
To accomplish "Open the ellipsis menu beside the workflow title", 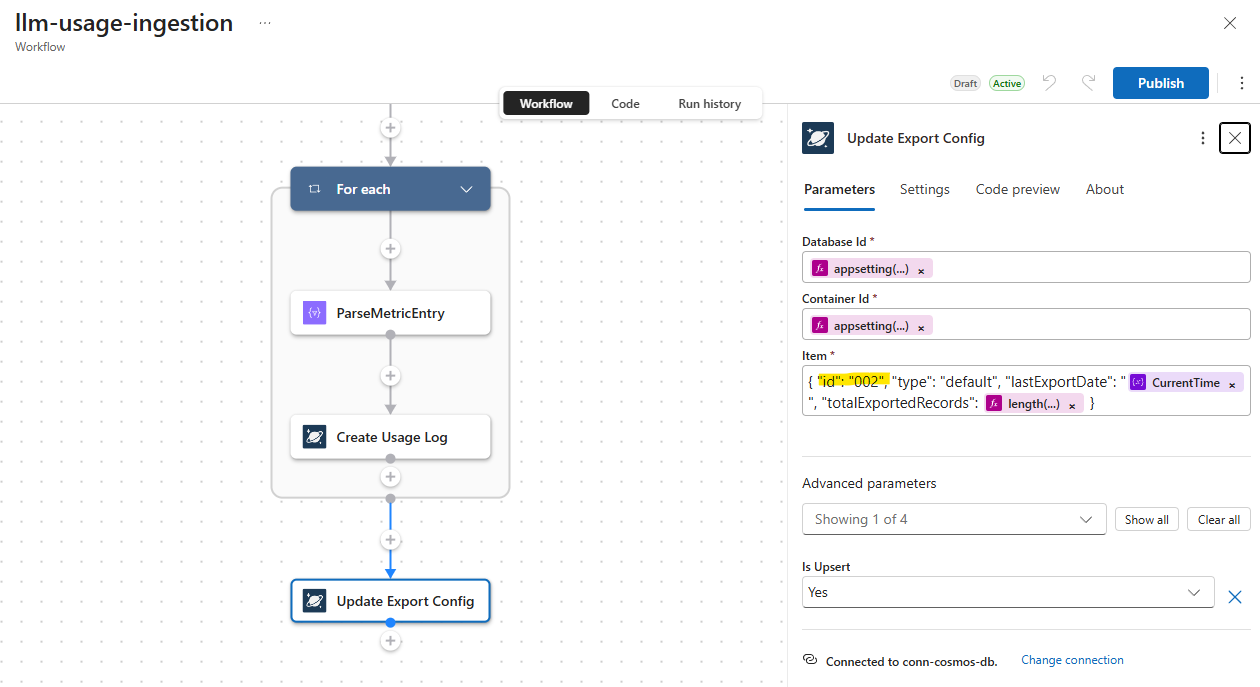I will pyautogui.click(x=264, y=22).
